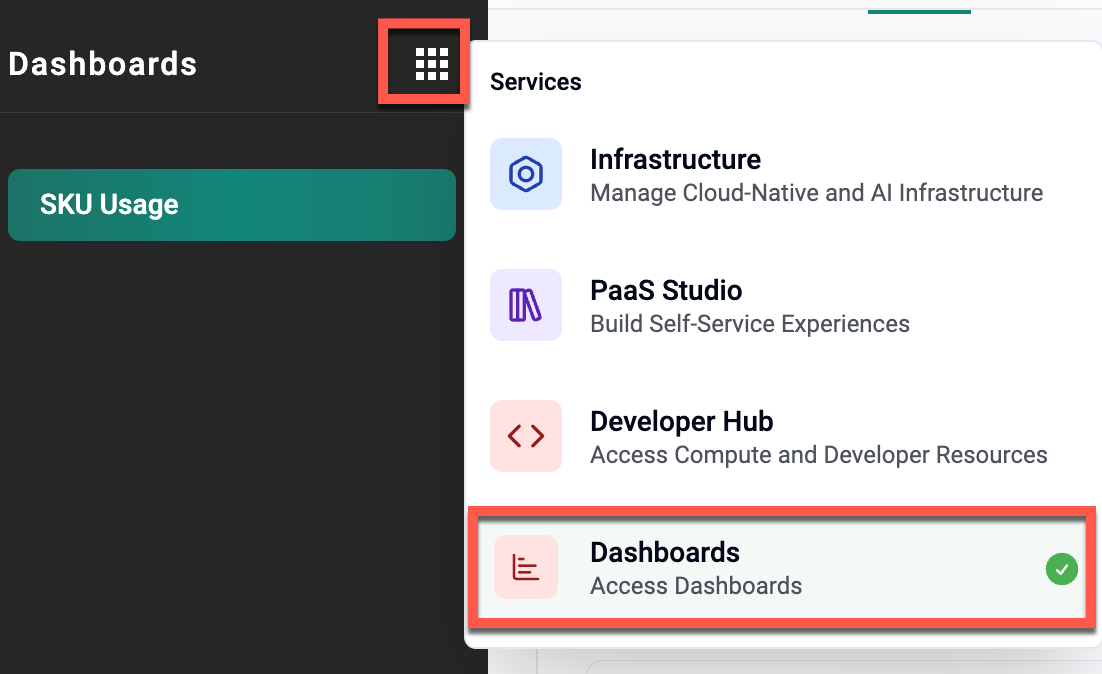The width and height of the screenshot is (1102, 674).
Task: Click the green checkmark beside Dashboards
Action: point(1061,569)
